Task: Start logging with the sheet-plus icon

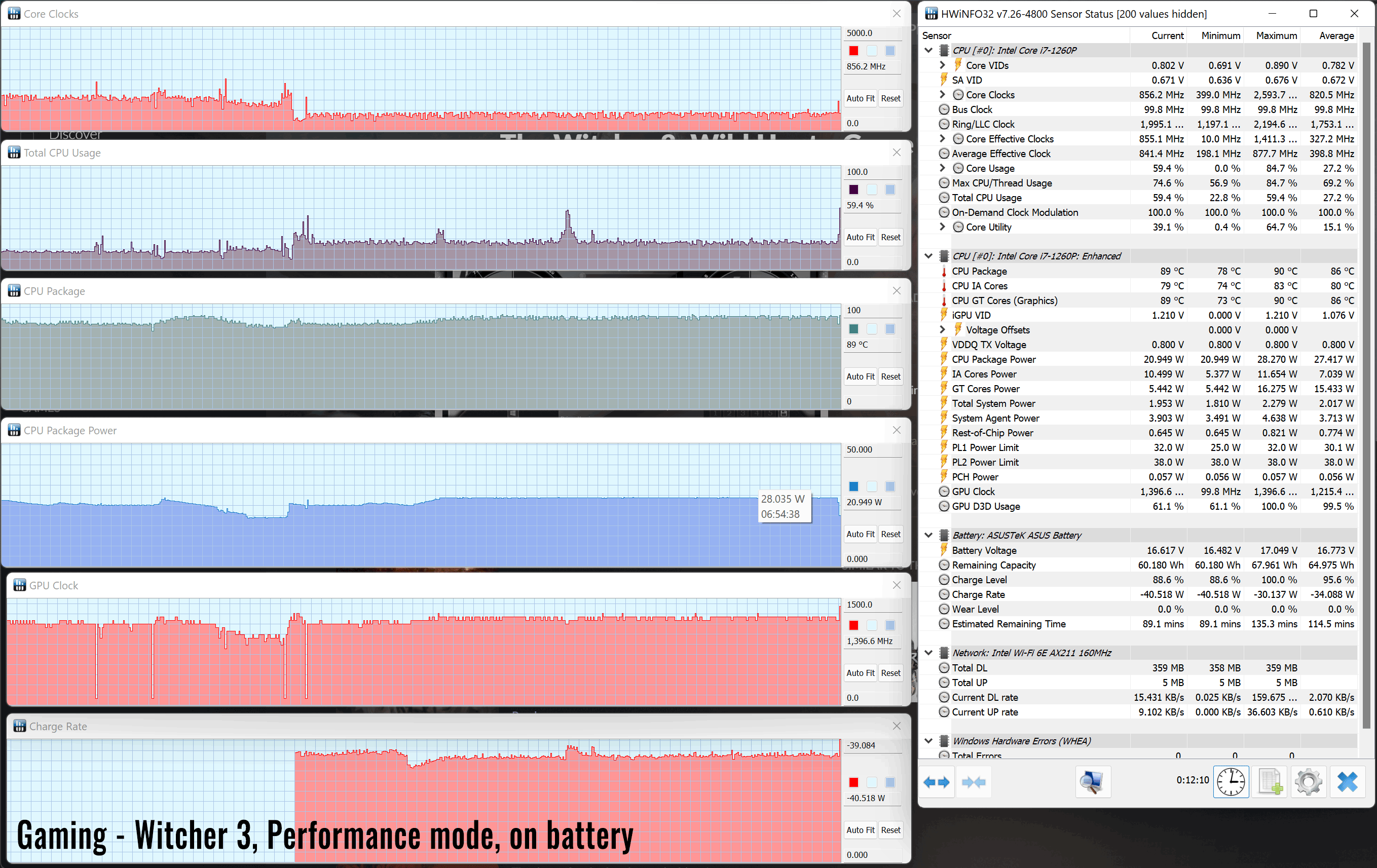Action: 1270,782
